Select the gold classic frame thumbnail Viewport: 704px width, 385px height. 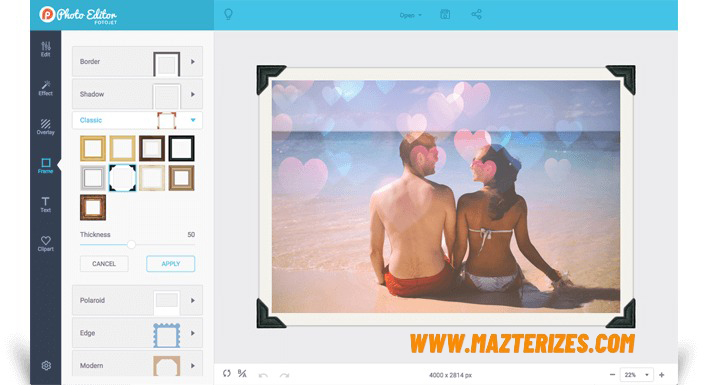pyautogui.click(x=93, y=148)
